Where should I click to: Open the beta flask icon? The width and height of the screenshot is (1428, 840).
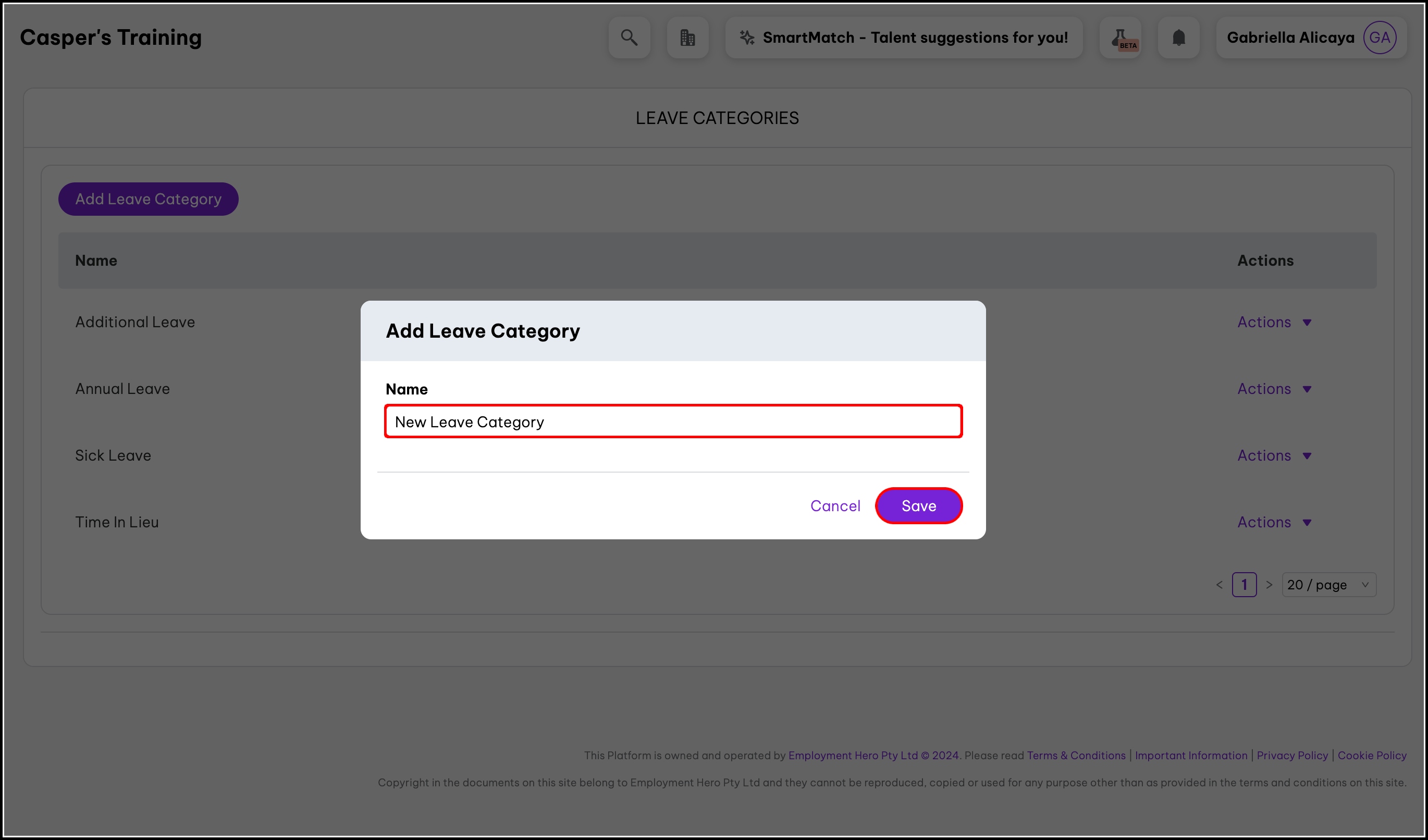click(x=1121, y=38)
